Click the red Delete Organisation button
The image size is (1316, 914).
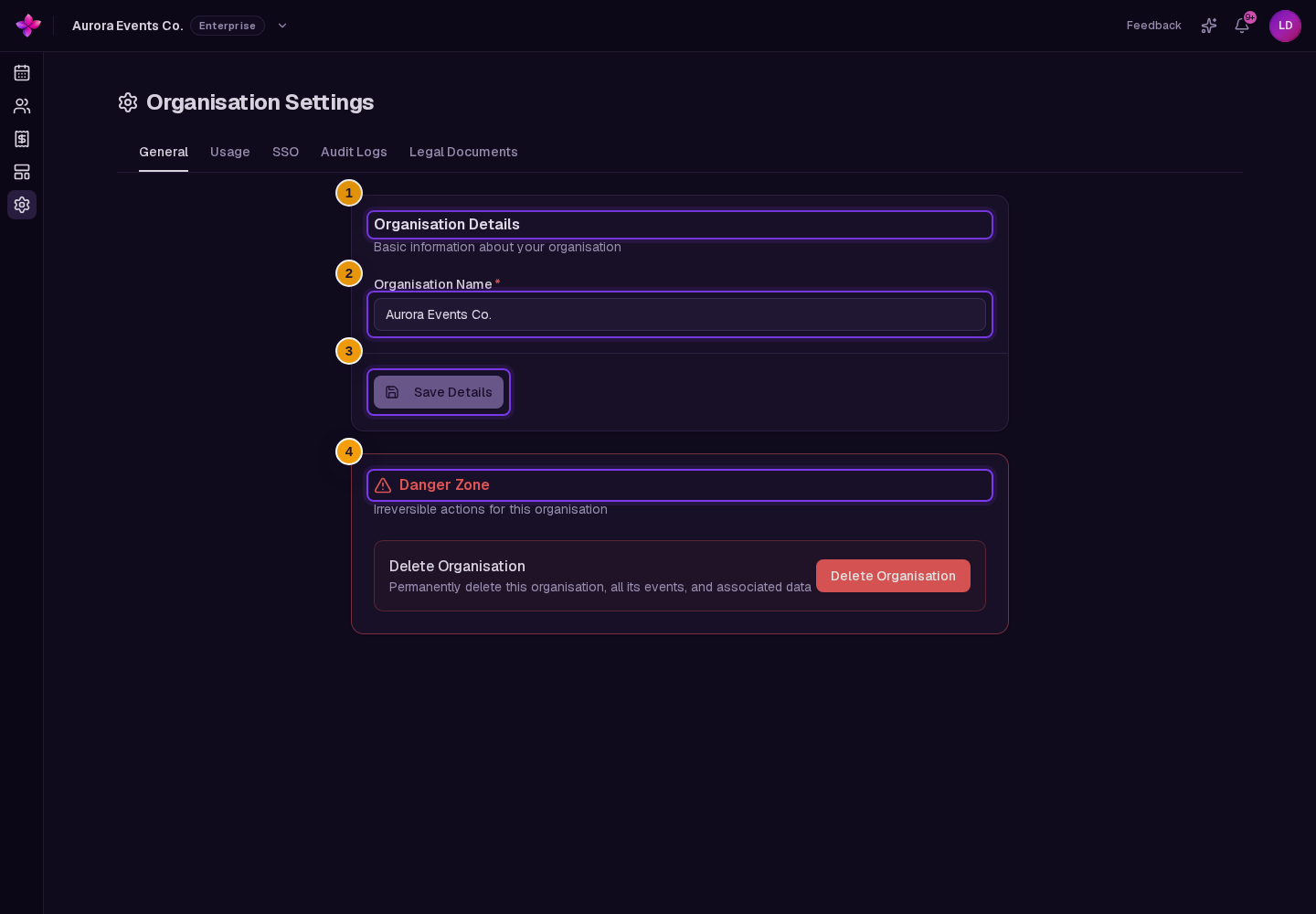(893, 576)
